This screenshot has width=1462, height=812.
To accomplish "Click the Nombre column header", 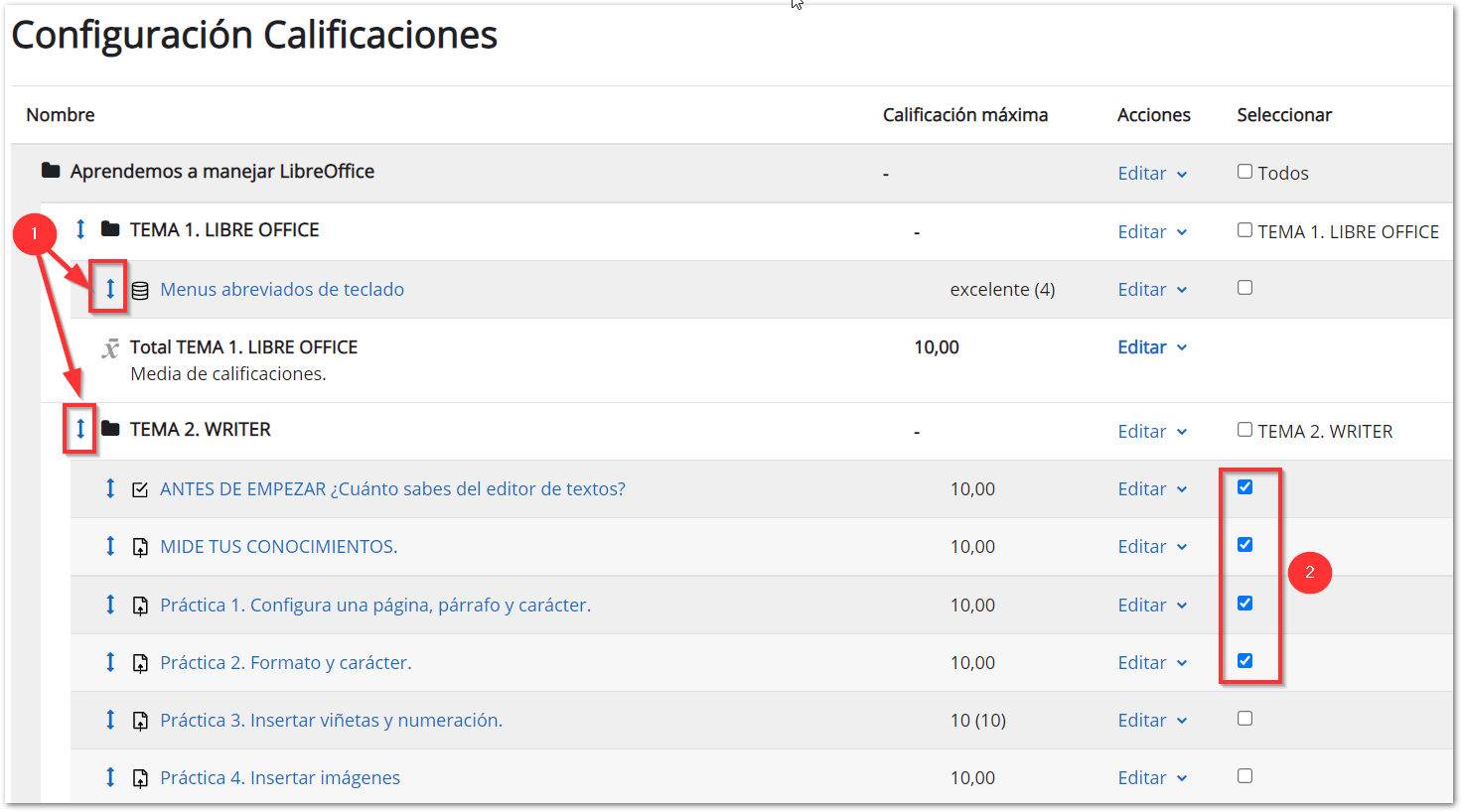I will click(x=61, y=114).
